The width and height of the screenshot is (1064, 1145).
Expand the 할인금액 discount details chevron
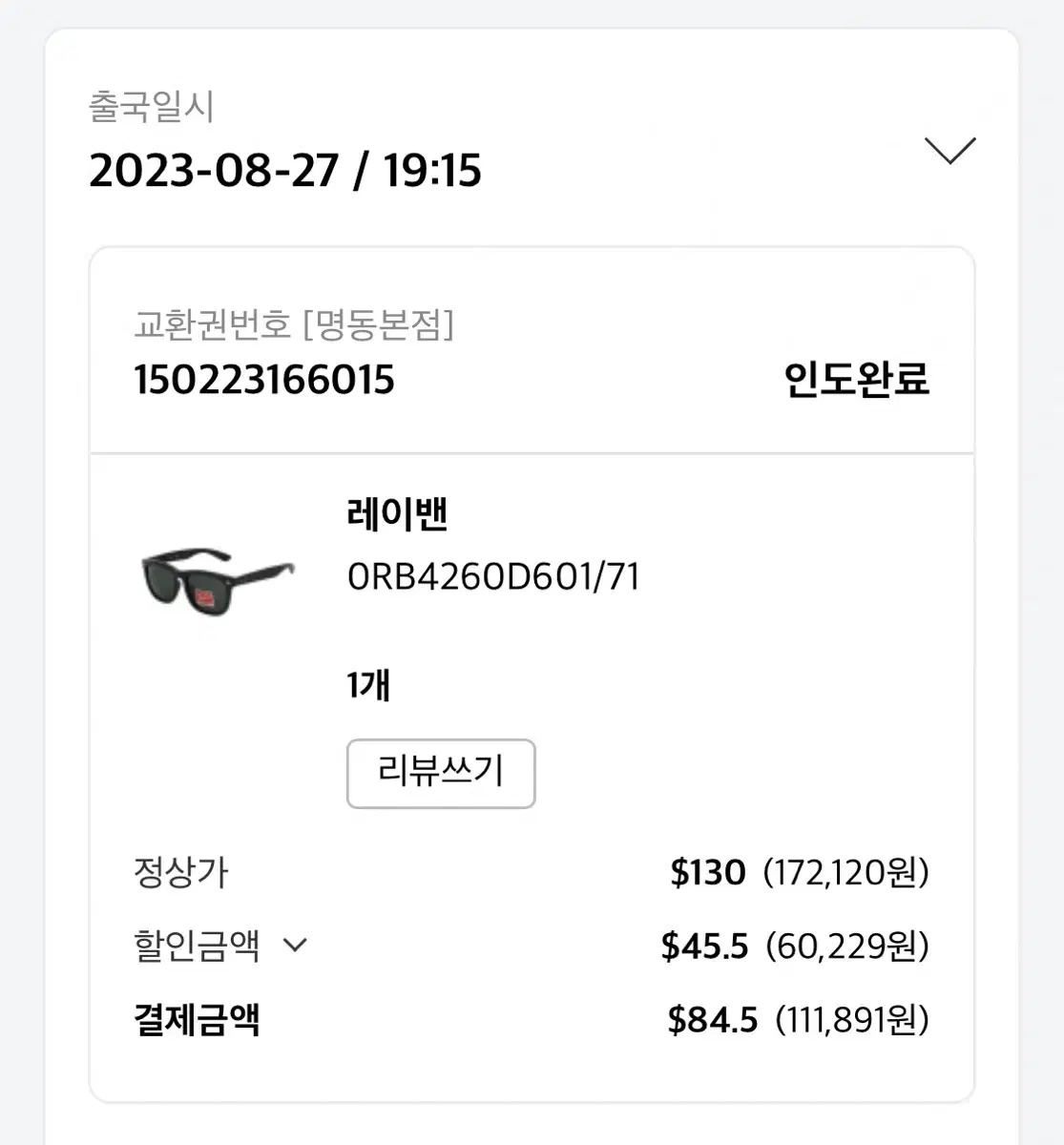tap(296, 946)
